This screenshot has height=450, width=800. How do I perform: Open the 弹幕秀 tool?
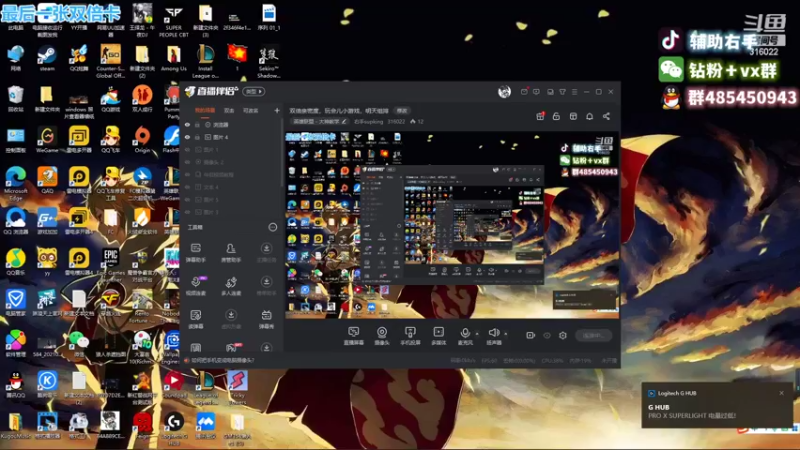[x=266, y=319]
